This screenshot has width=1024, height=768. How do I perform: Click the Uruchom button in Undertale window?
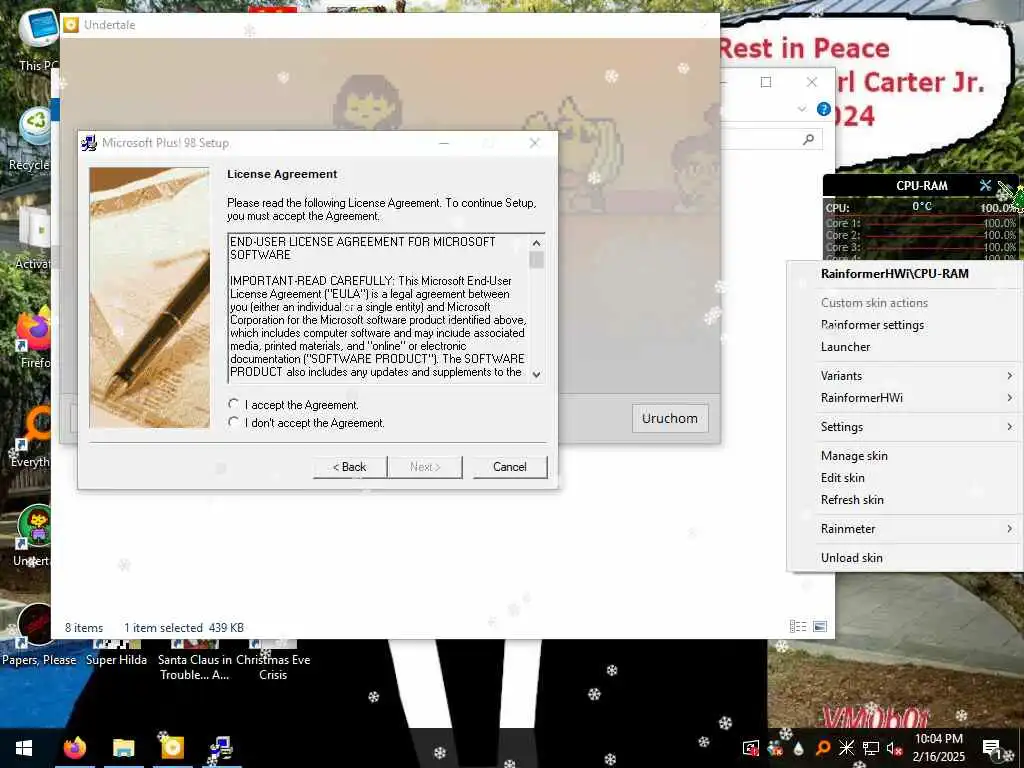pos(669,418)
